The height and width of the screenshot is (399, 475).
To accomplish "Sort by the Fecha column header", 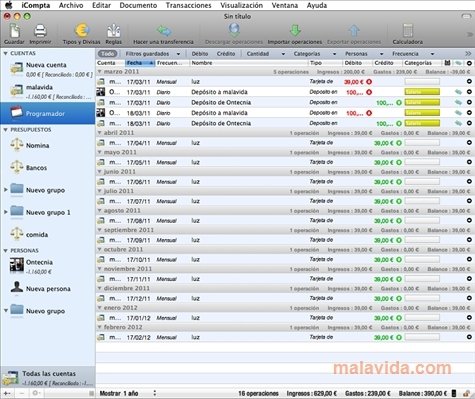I will point(140,63).
